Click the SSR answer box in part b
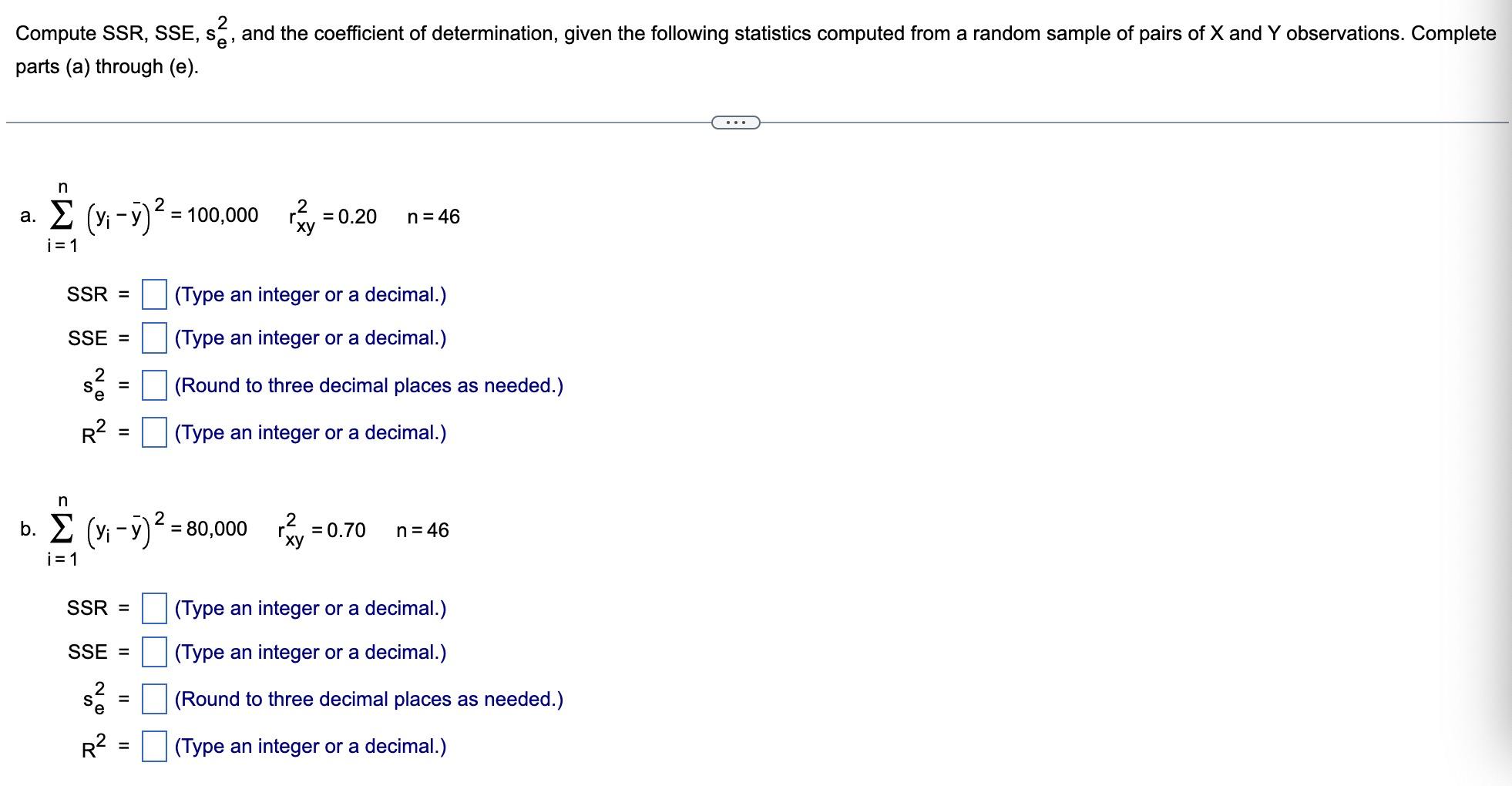 tap(154, 608)
